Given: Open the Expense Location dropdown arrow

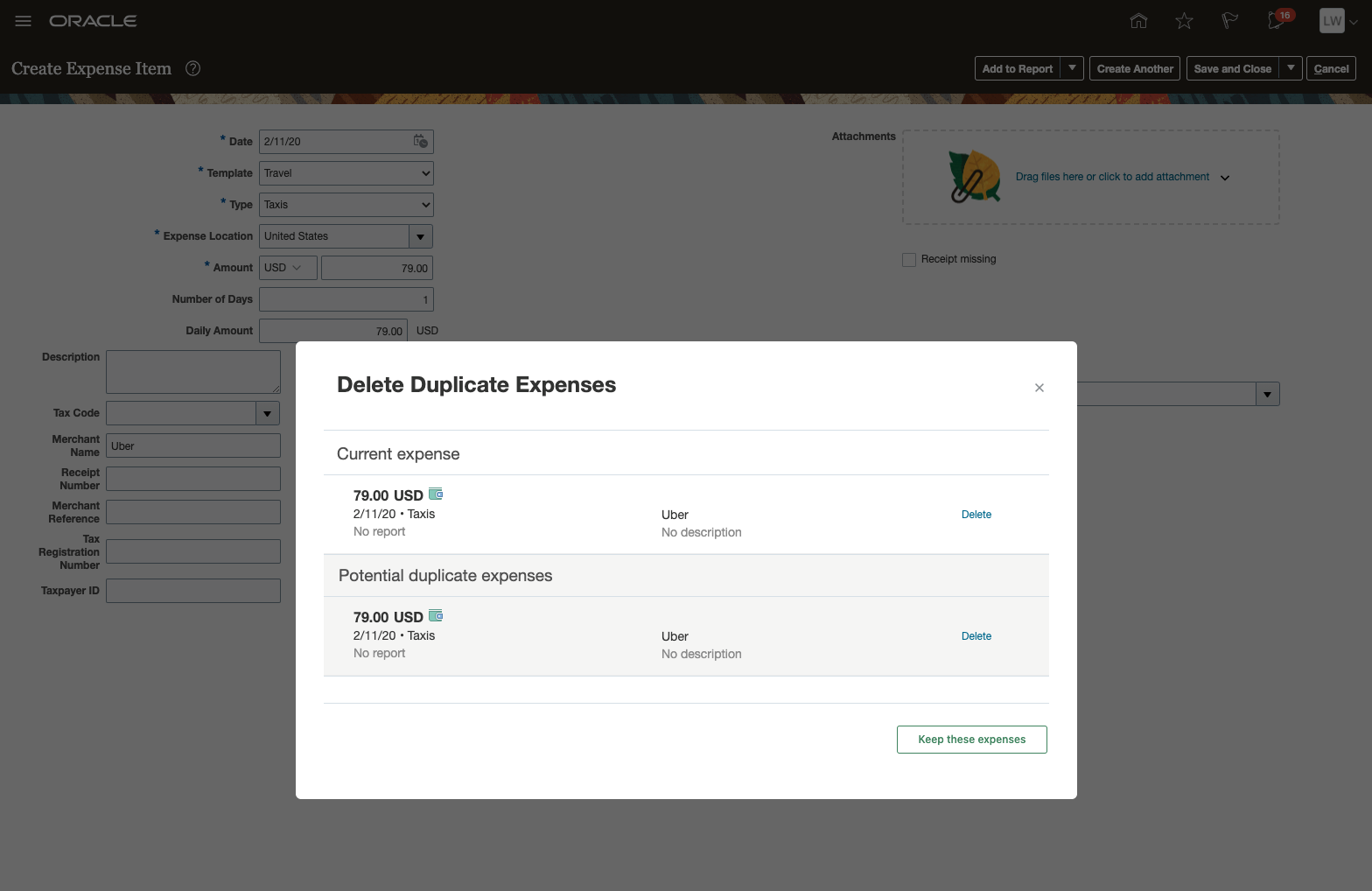Looking at the screenshot, I should click(x=421, y=236).
